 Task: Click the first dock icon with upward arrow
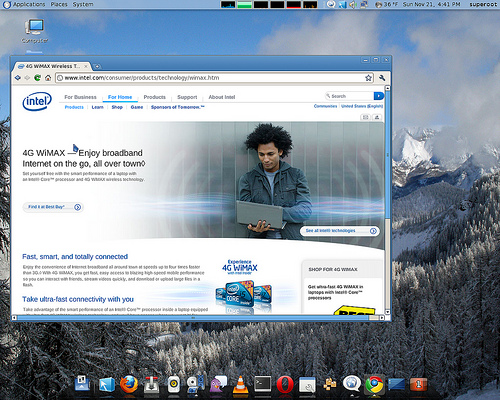tap(82, 384)
